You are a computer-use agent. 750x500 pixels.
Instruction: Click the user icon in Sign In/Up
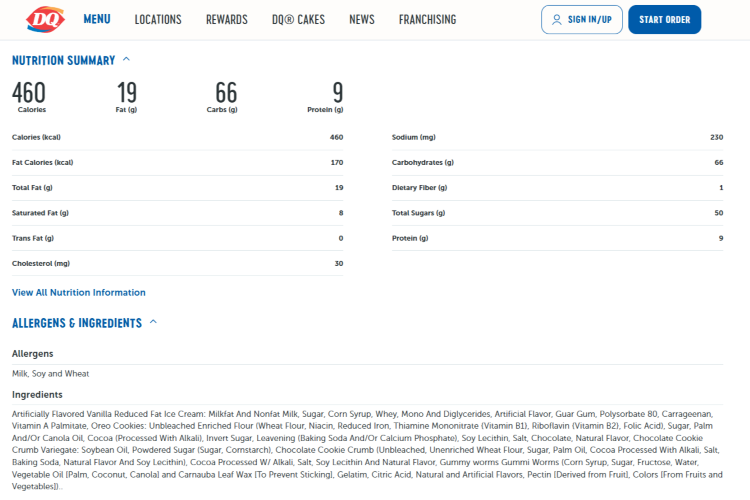556,20
